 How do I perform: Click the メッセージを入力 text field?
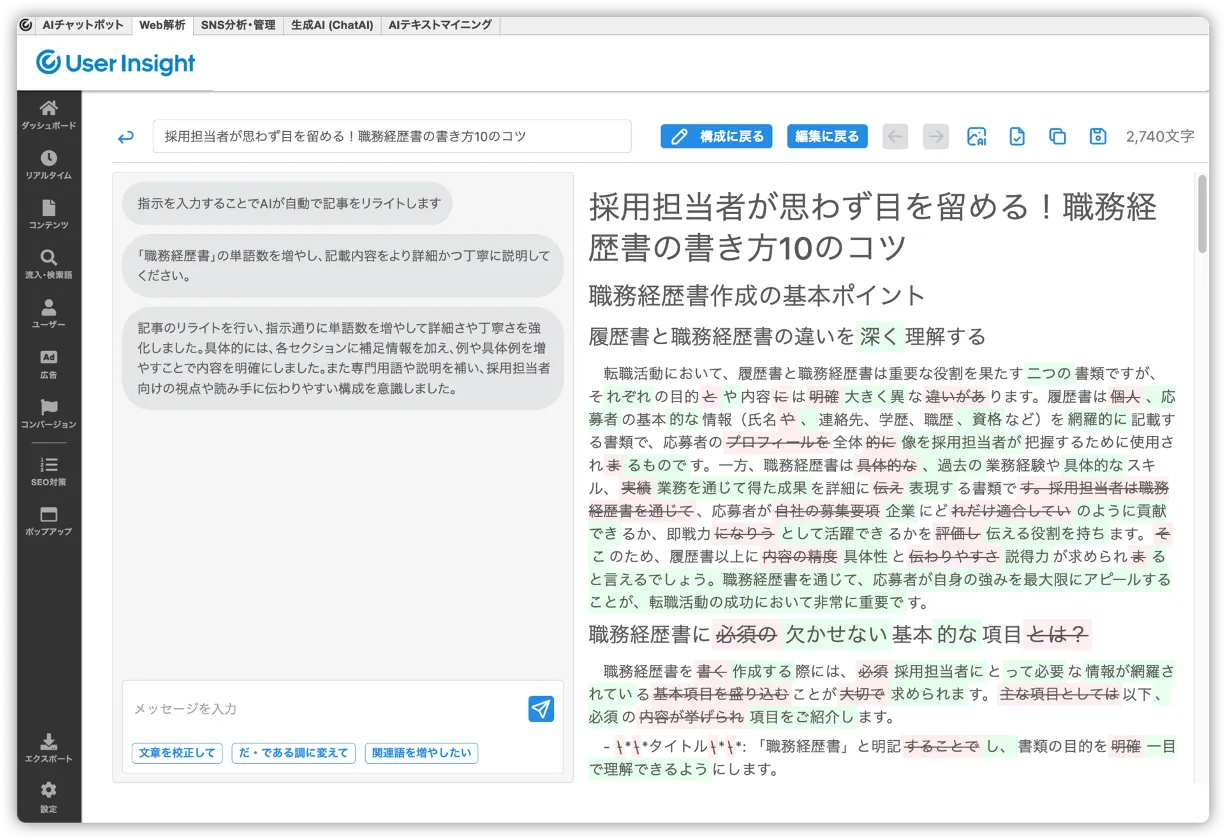coord(325,709)
